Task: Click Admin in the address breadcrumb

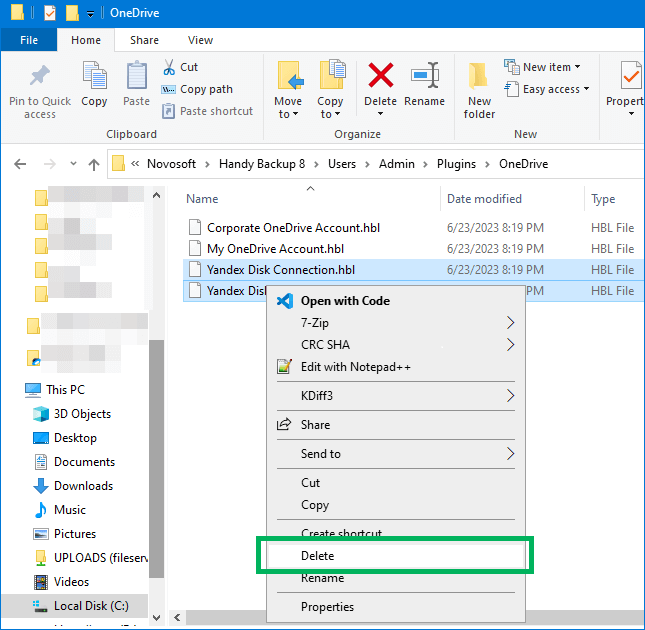Action: click(x=397, y=164)
